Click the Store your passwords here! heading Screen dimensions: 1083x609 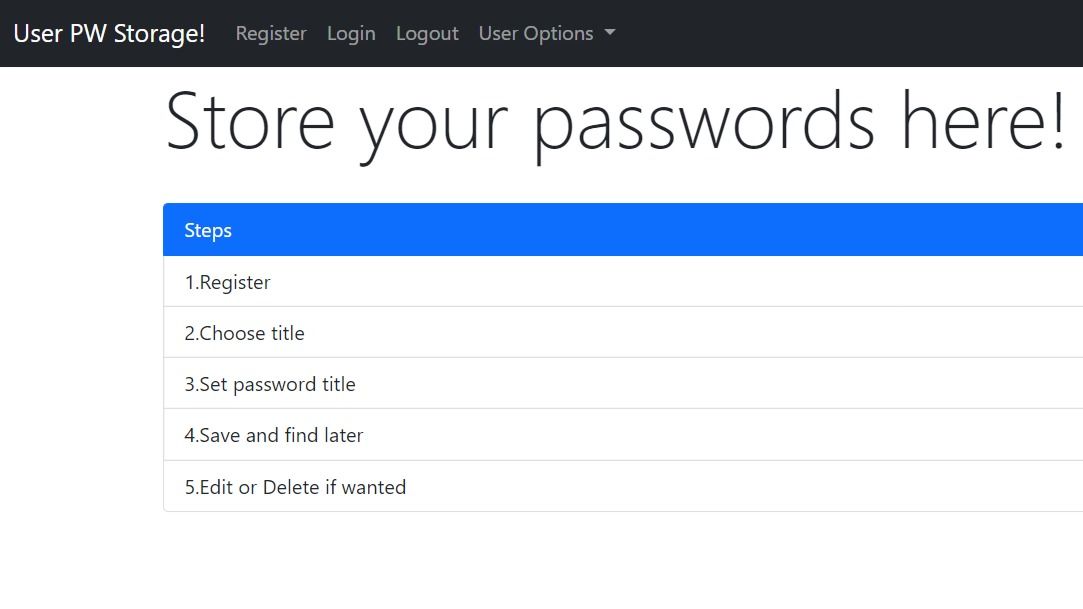pyautogui.click(x=620, y=120)
